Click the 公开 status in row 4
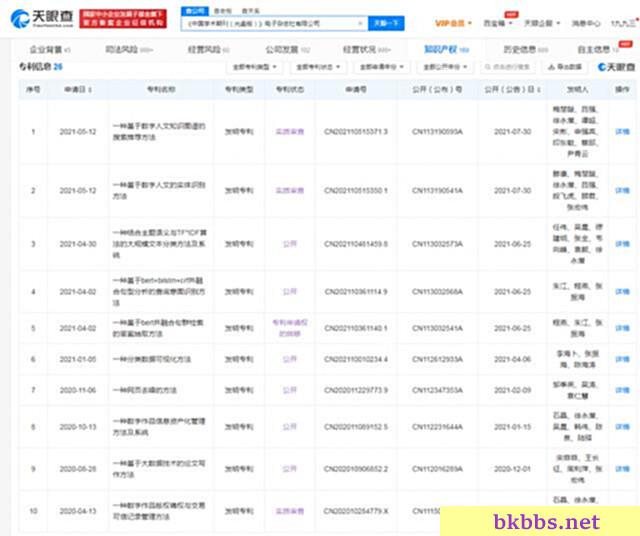Viewport: 640px width, 536px height. pyautogui.click(x=290, y=291)
